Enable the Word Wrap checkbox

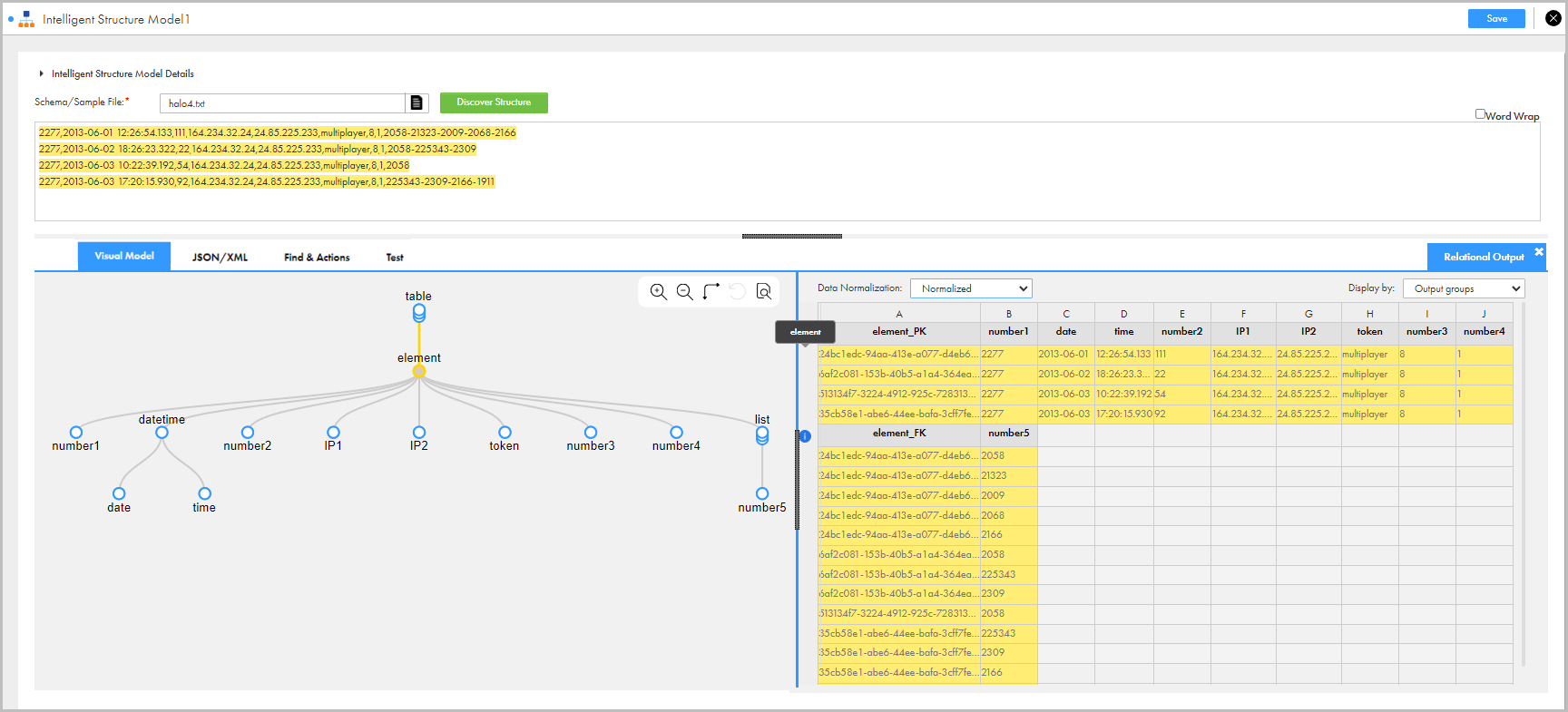point(1480,114)
